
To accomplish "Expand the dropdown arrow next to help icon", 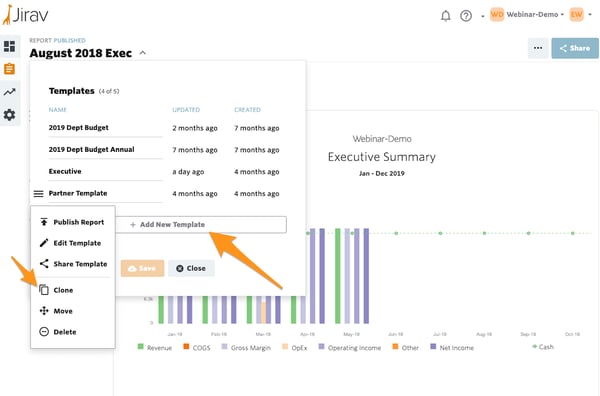I will (483, 16).
